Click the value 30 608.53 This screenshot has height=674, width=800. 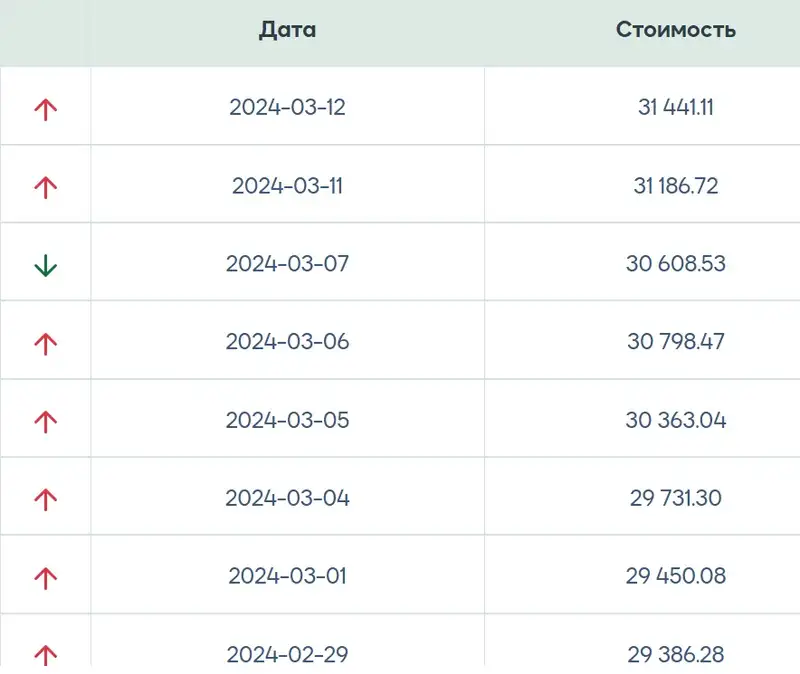coord(675,264)
